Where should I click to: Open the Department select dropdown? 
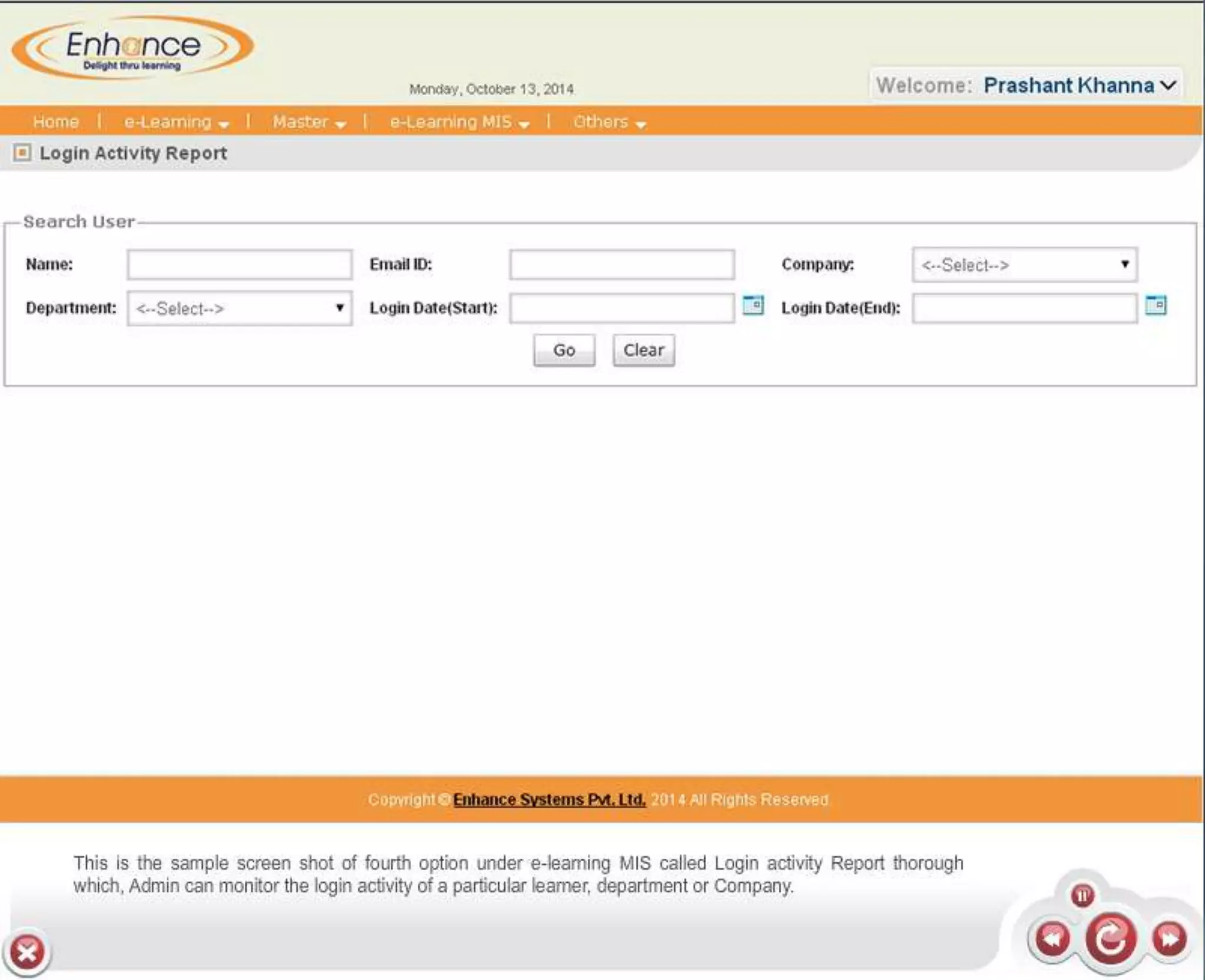239,308
